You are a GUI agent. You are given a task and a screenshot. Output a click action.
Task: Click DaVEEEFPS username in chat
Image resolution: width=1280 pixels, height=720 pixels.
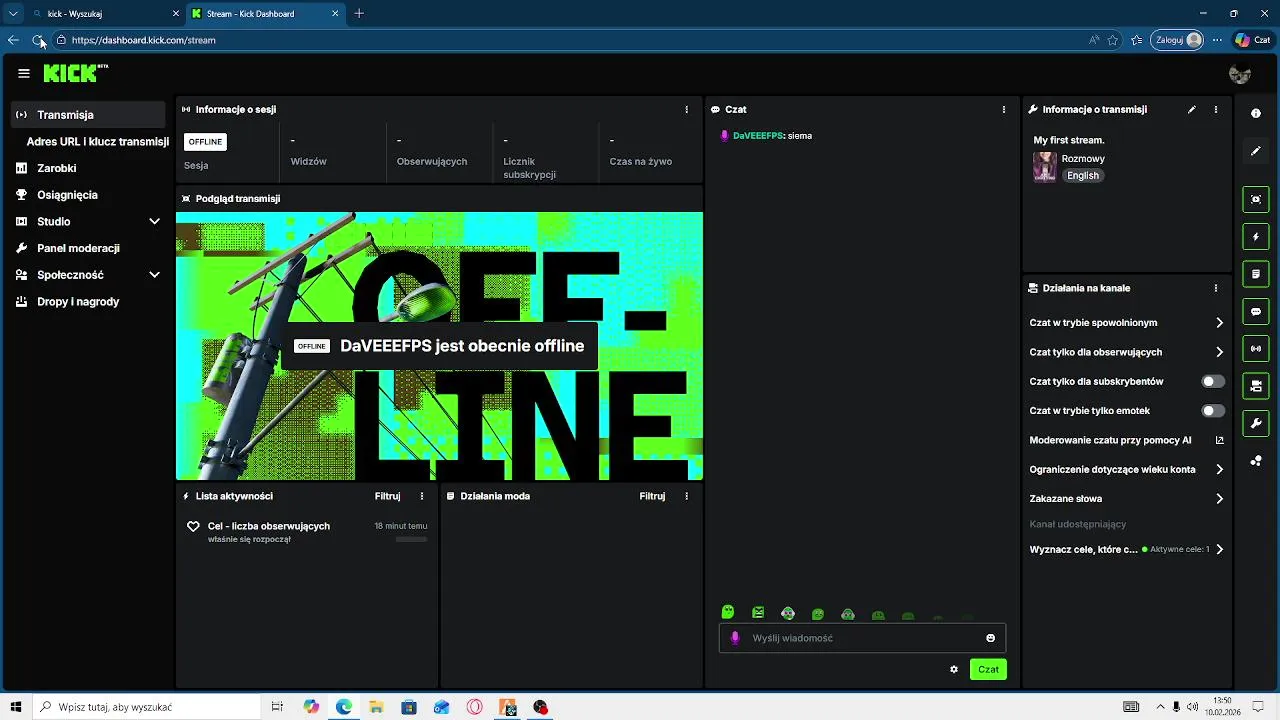tap(758, 136)
